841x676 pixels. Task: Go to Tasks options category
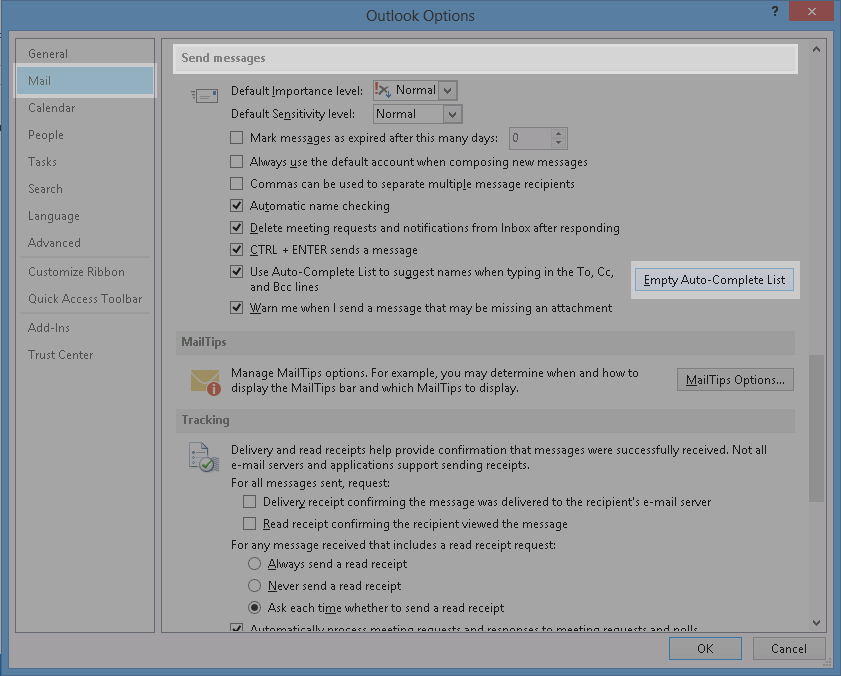(x=85, y=161)
